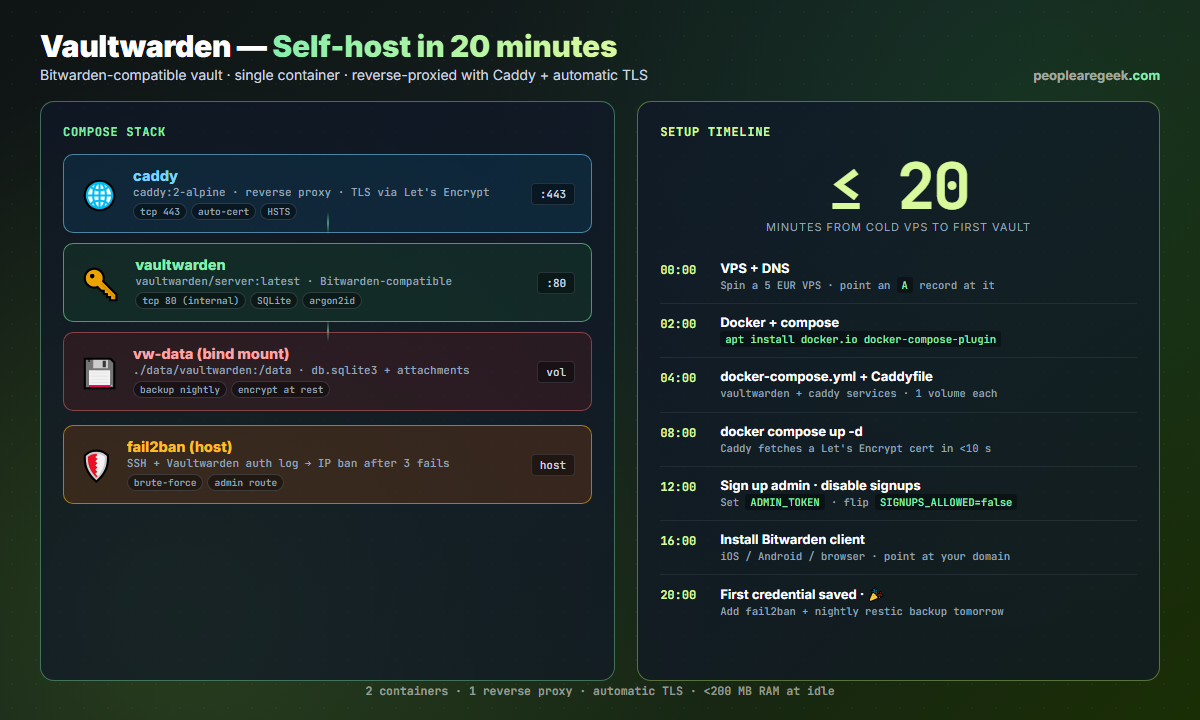Click the iOS / Android / browser line
This screenshot has height=720, width=1200.
coord(865,557)
